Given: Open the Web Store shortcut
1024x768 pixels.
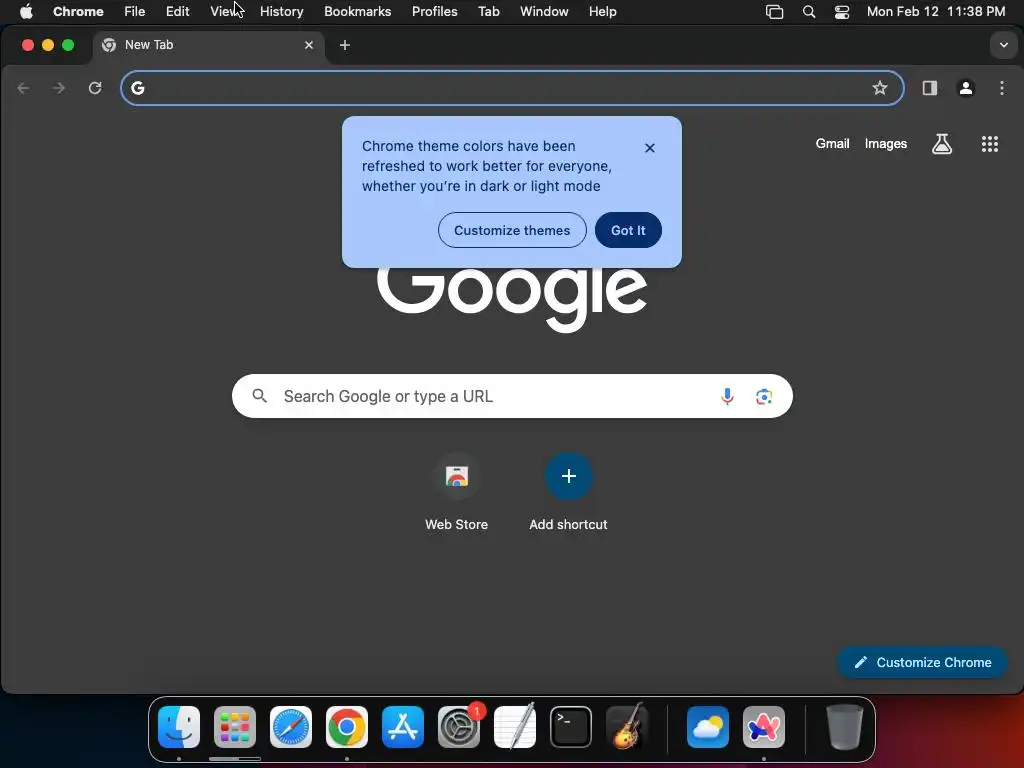Looking at the screenshot, I should (x=456, y=492).
